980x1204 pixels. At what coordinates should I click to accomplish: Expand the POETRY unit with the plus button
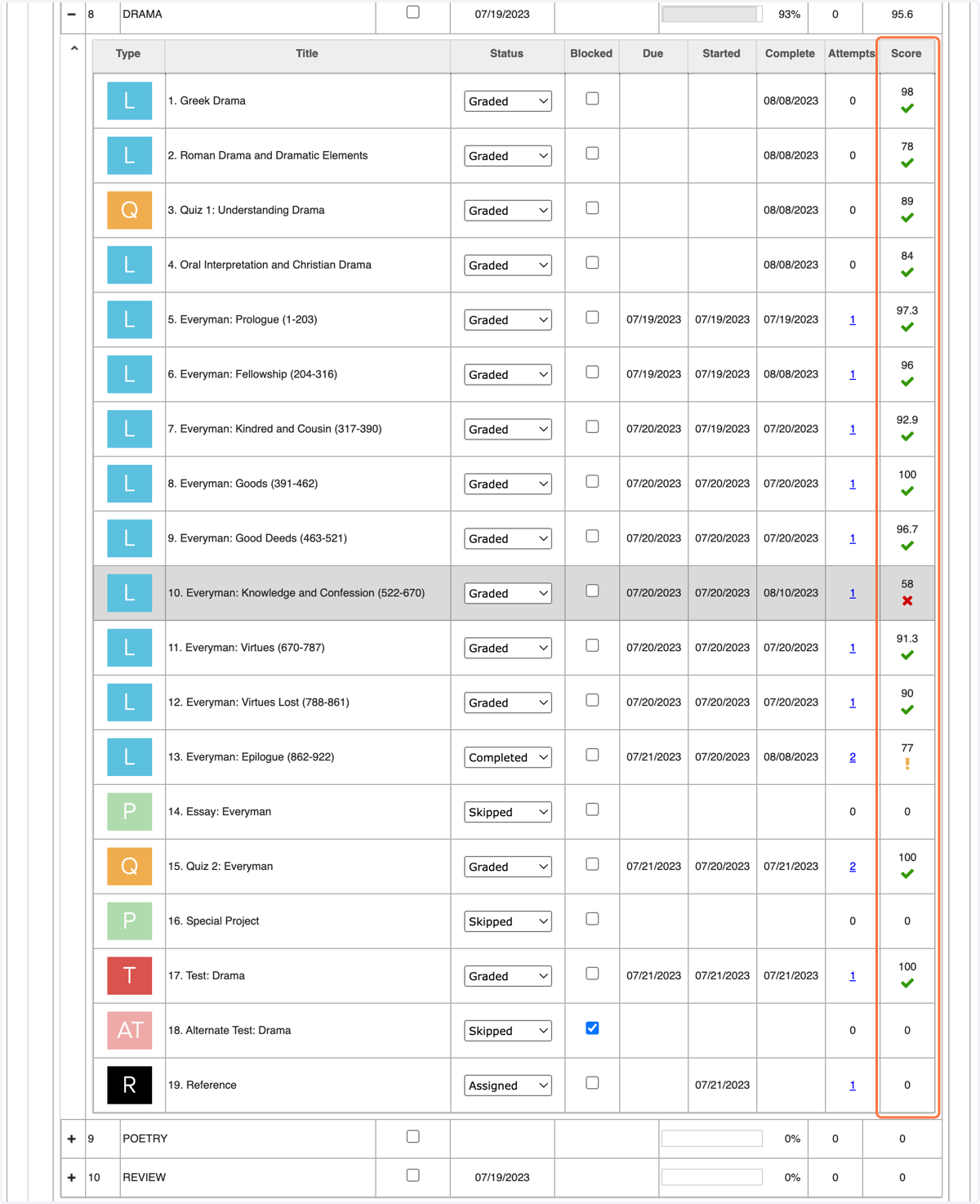click(x=72, y=1139)
